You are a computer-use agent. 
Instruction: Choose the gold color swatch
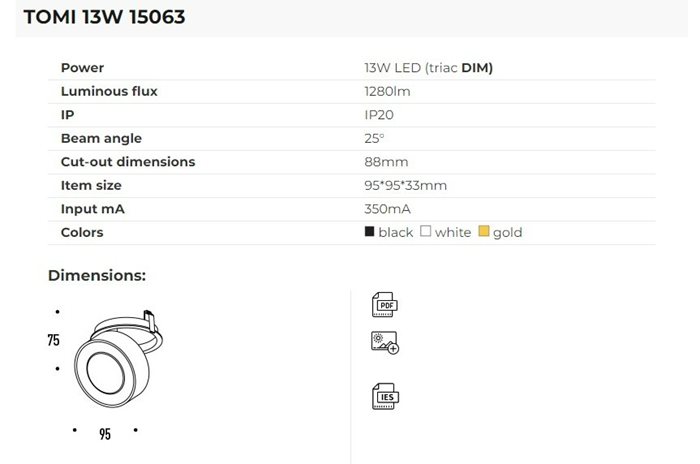[483, 232]
